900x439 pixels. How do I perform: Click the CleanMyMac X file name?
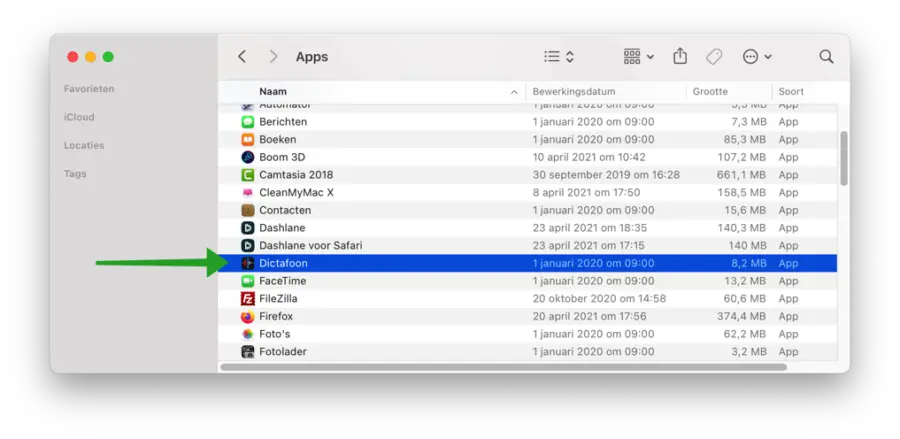point(296,193)
